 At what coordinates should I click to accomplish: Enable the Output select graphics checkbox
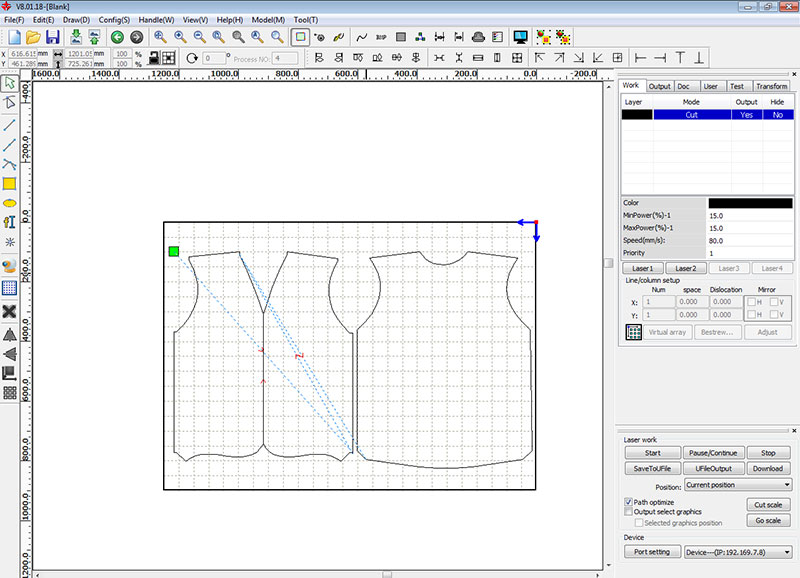[629, 512]
